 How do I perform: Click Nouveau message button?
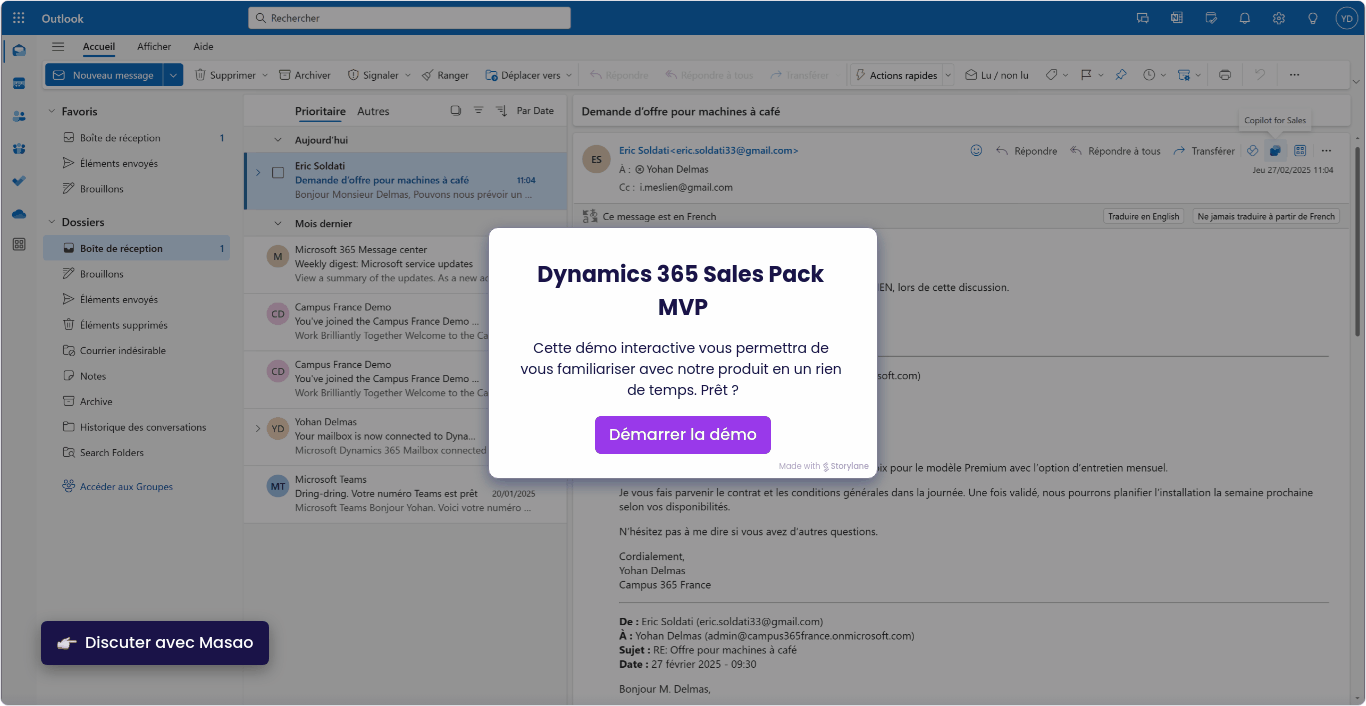104,75
